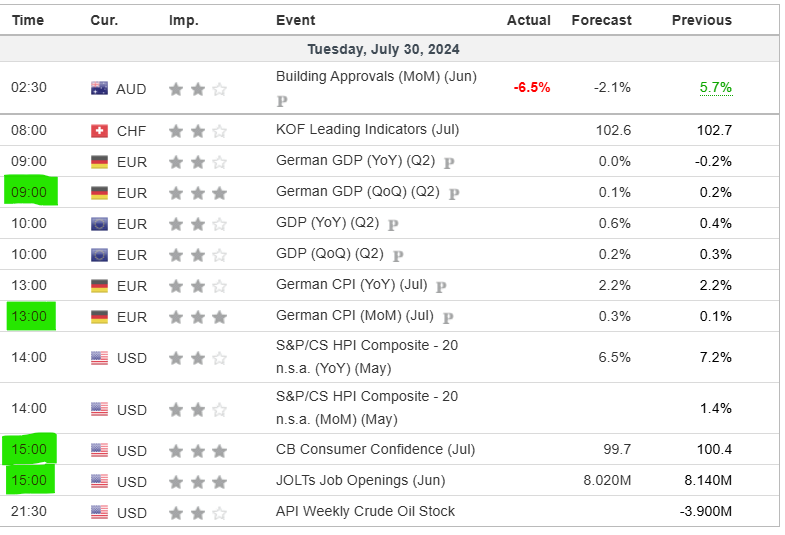Click the German flag on the German CPI (YoY) row
The width and height of the screenshot is (785, 535).
(99, 286)
